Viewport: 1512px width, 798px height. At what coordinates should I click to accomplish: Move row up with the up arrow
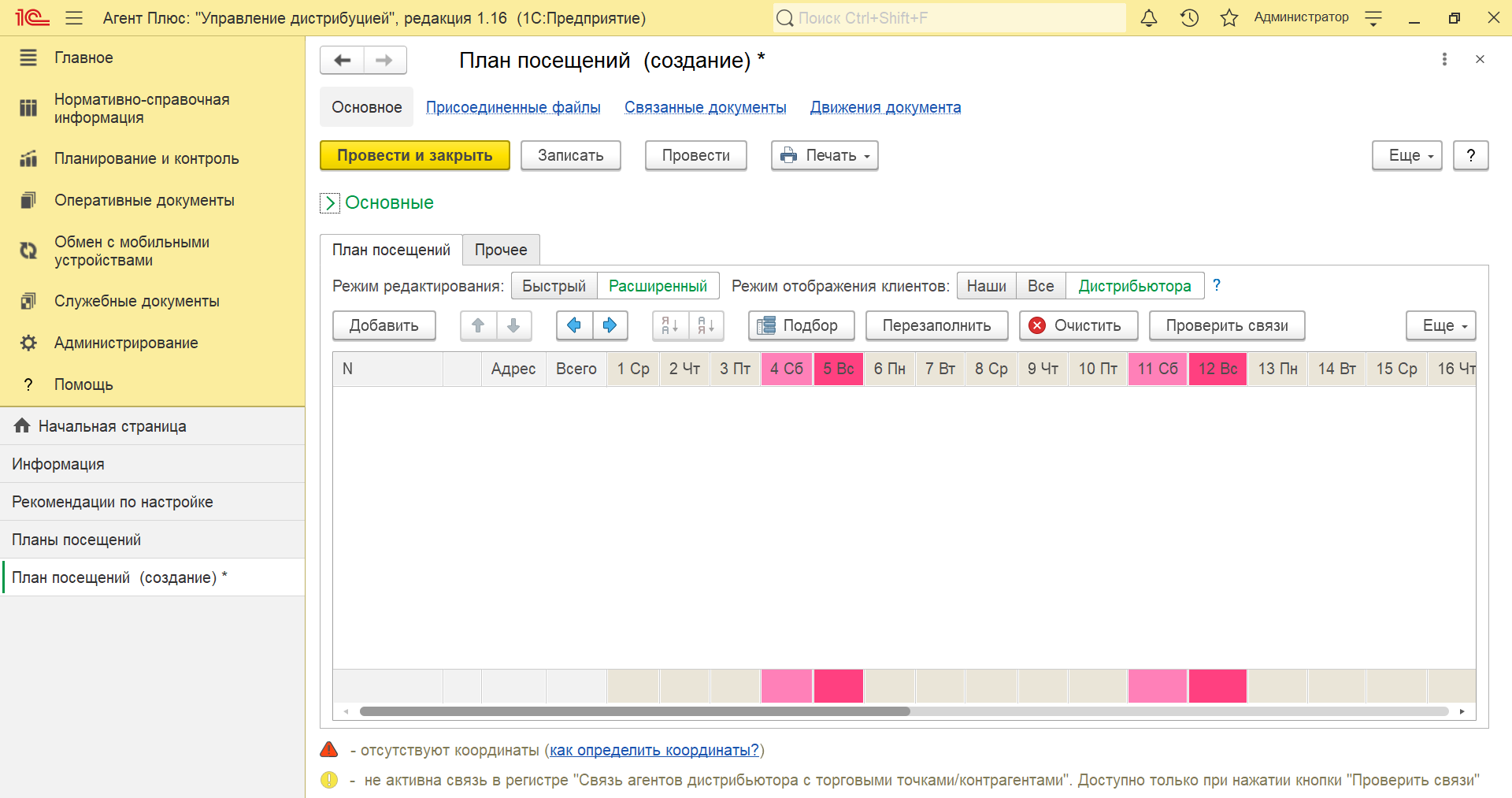[478, 325]
